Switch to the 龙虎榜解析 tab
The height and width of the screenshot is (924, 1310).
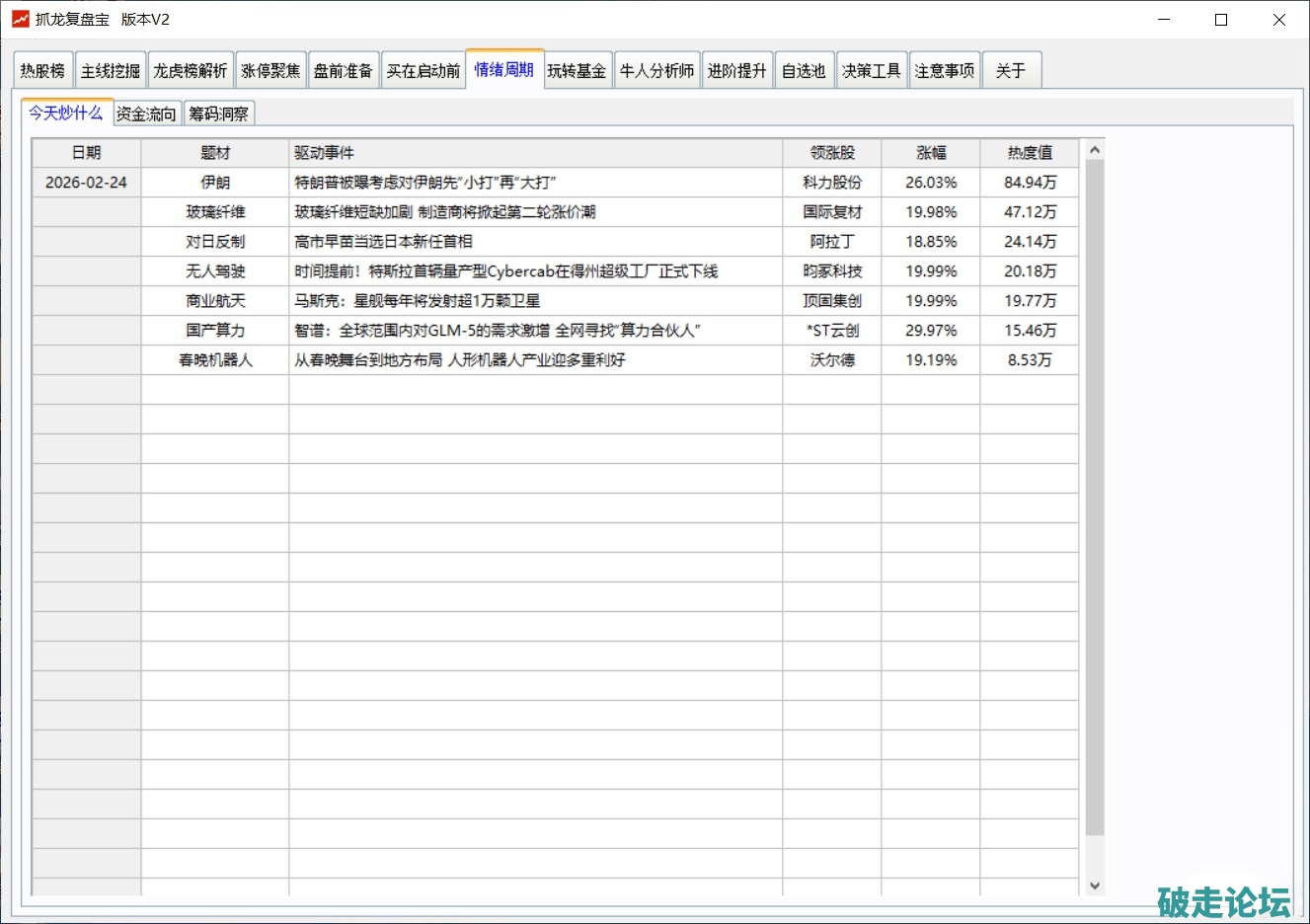191,71
